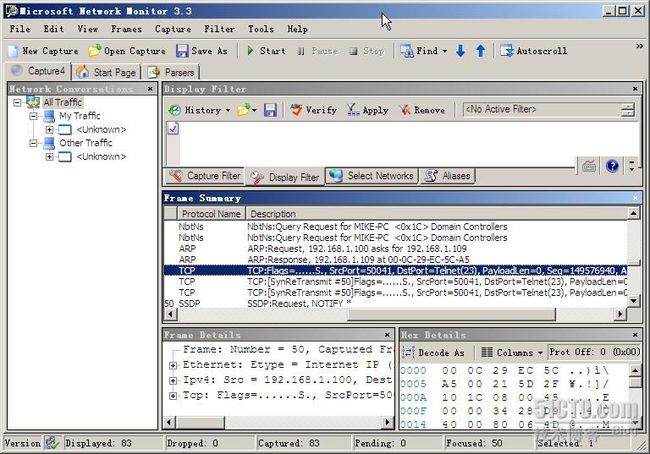Screen dimensions: 650x454
Task: Click the blue help question mark icon
Action: [x=612, y=166]
